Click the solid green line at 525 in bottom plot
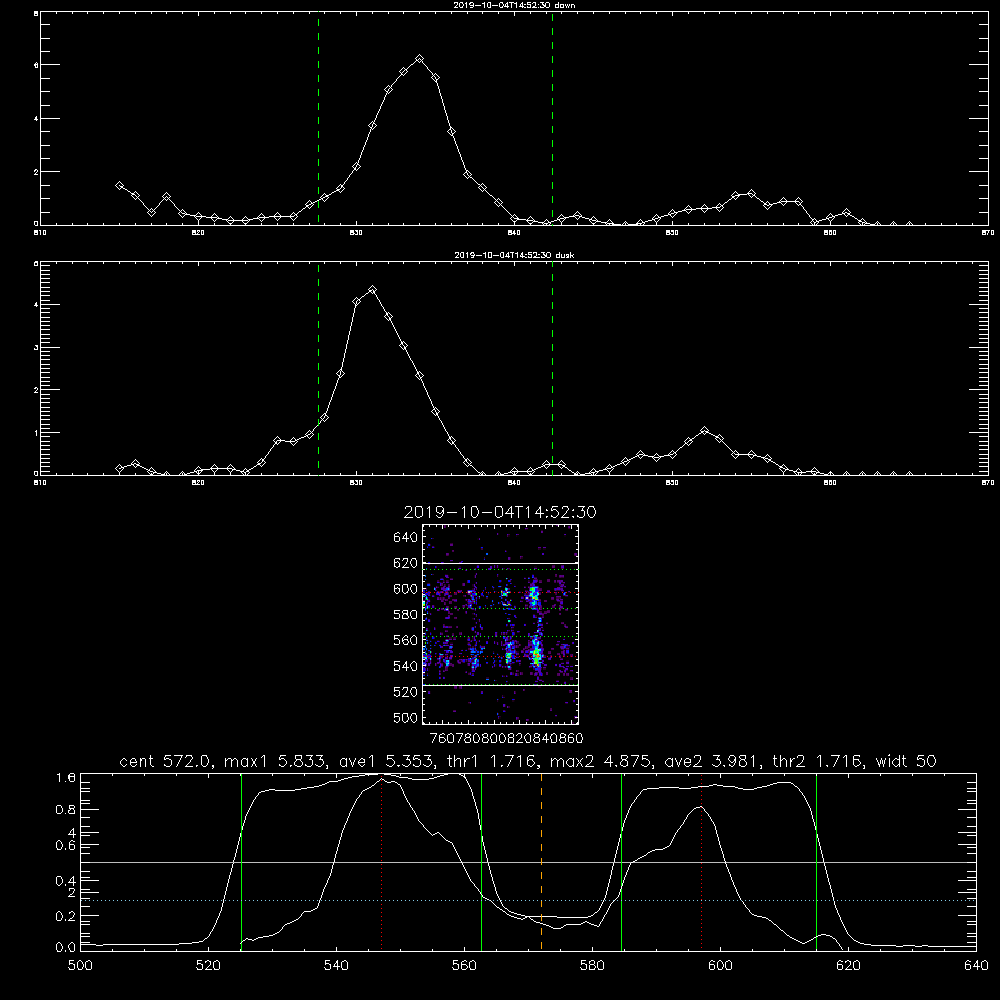 tap(241, 862)
